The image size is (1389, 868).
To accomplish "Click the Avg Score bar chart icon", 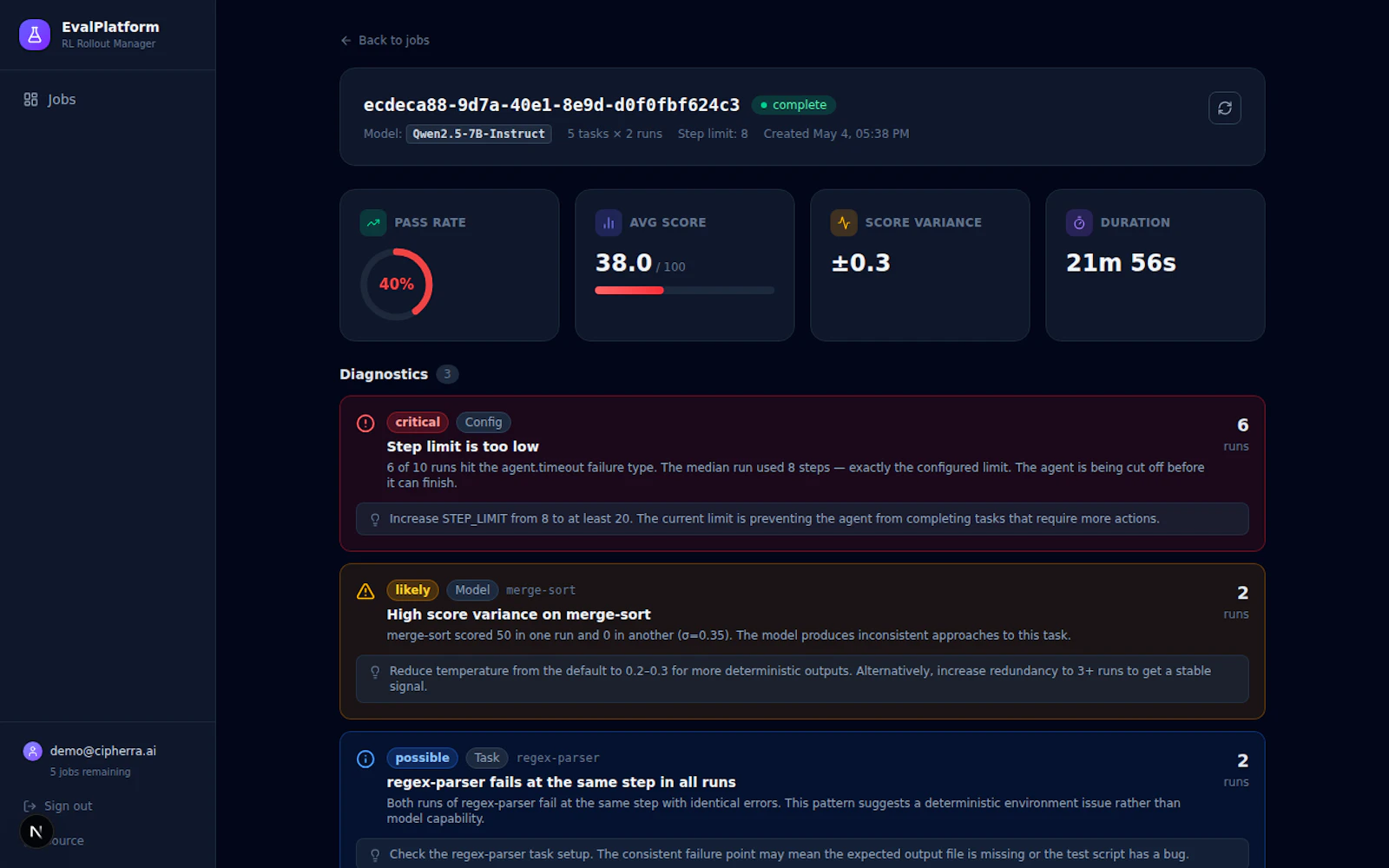I will pos(609,223).
